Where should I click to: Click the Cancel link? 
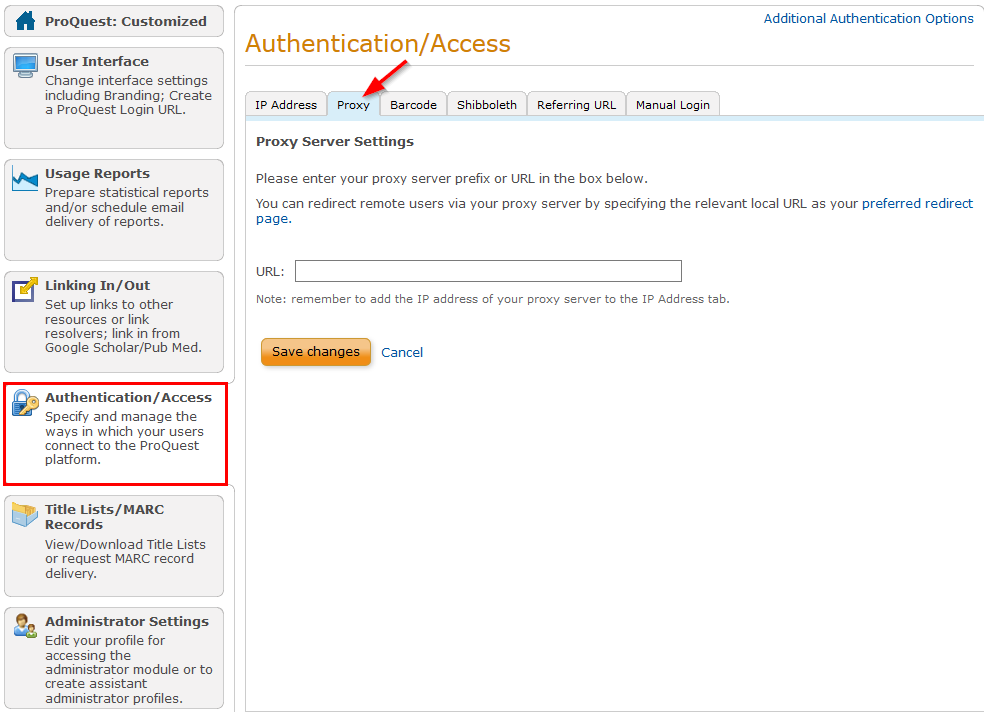point(402,352)
